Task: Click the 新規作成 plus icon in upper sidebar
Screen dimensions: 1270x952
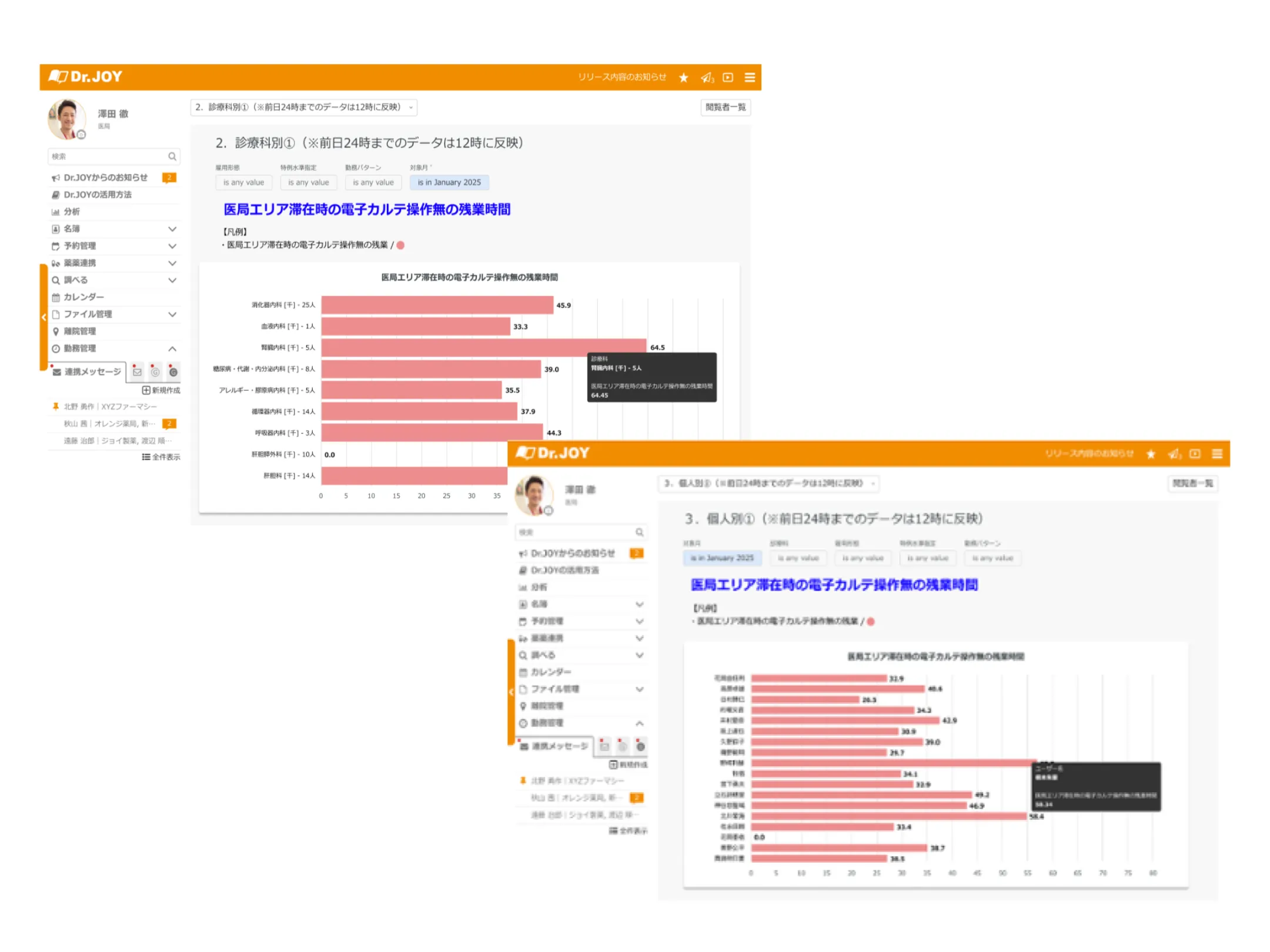Action: (146, 390)
